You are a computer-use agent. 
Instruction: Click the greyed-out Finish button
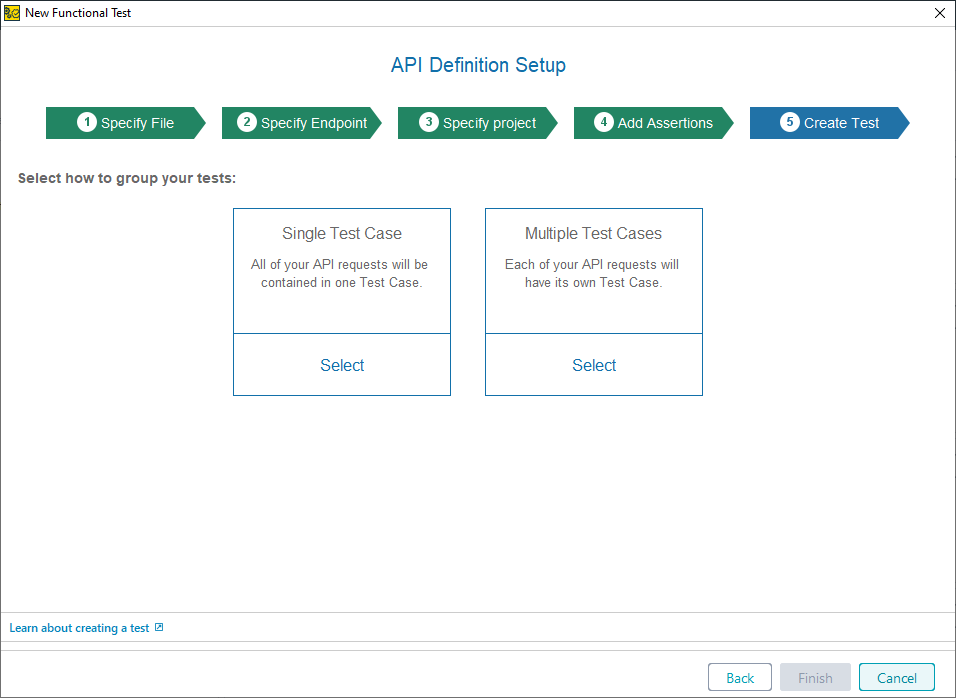pos(815,677)
